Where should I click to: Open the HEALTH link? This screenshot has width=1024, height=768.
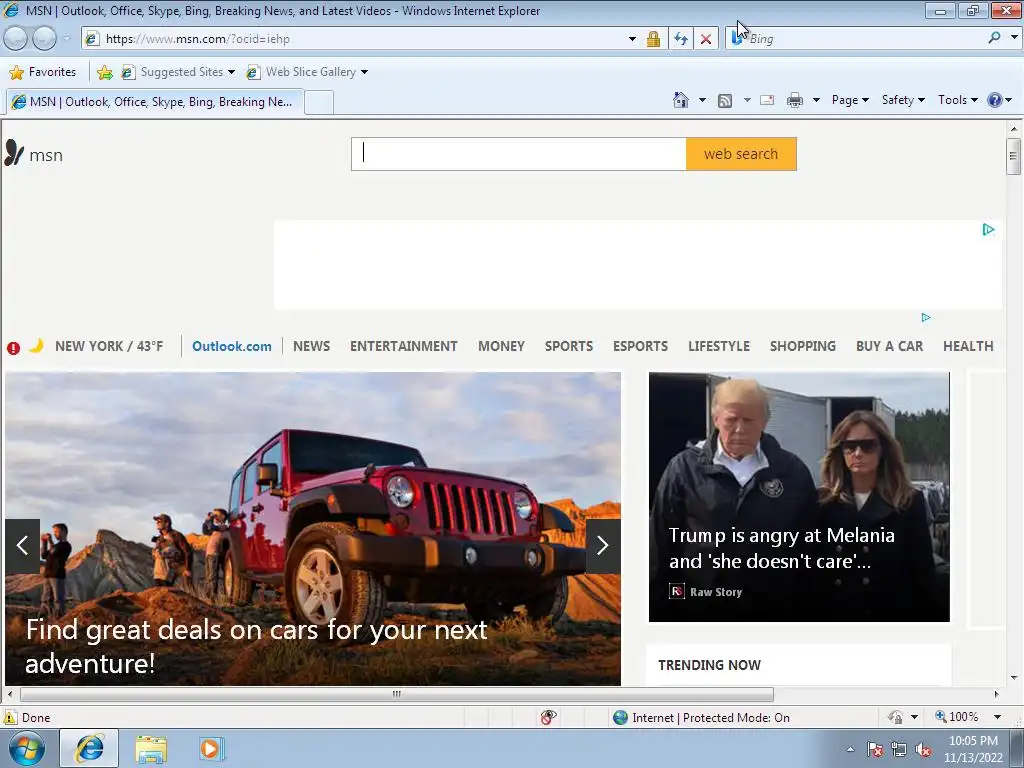click(968, 346)
